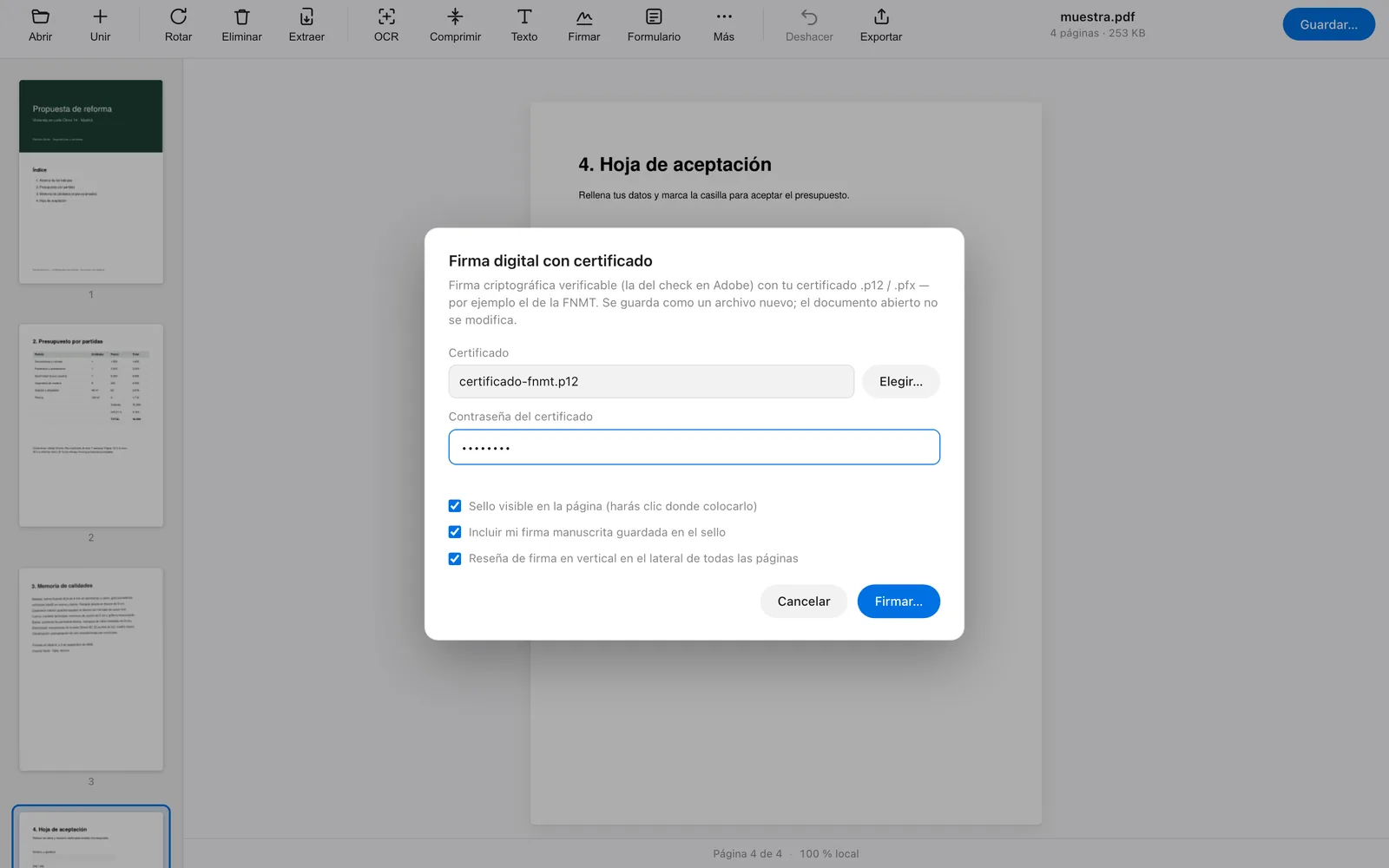Image resolution: width=1389 pixels, height=868 pixels.
Task: Click the certificado-fnmt.p12 certificate field
Action: pos(651,381)
